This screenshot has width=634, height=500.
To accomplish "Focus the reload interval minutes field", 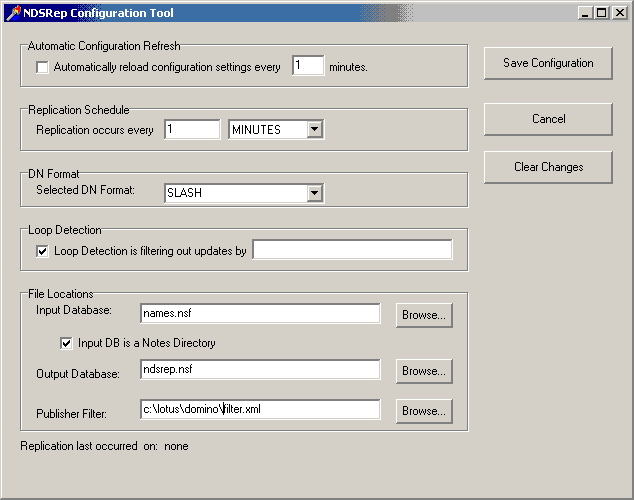I will pyautogui.click(x=308, y=65).
